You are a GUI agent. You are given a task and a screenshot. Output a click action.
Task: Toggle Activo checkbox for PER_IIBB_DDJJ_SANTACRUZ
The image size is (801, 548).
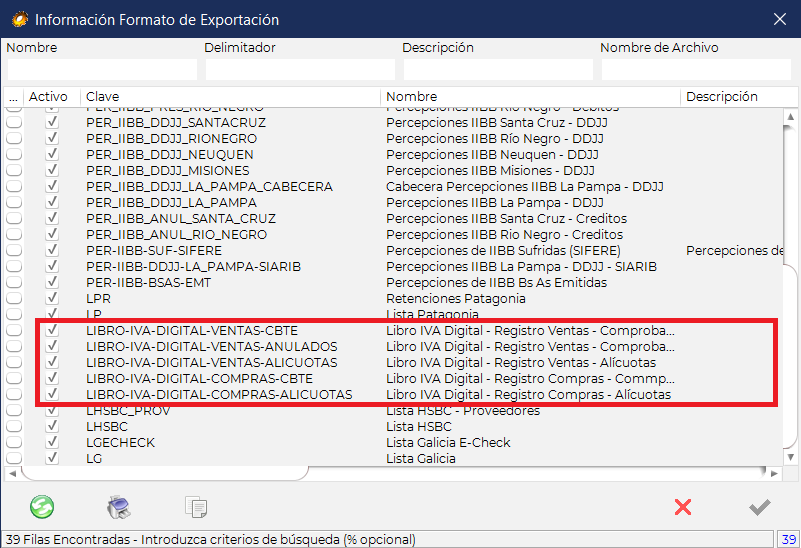click(x=52, y=123)
